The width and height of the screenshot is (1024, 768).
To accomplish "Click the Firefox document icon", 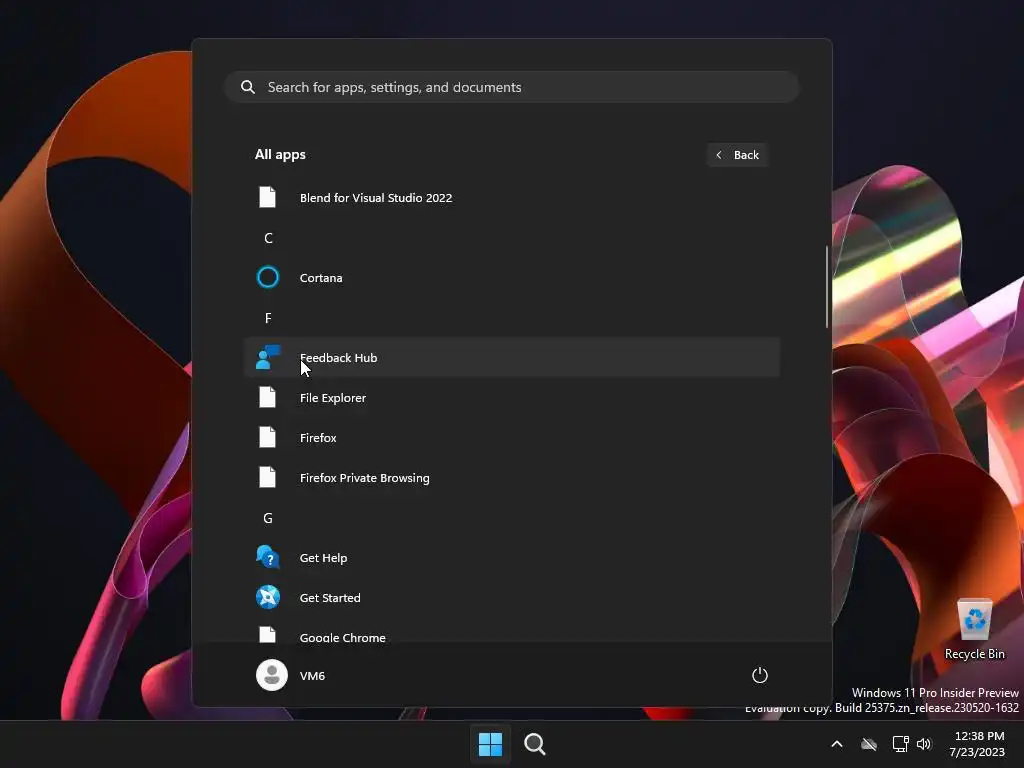I will click(x=267, y=437).
